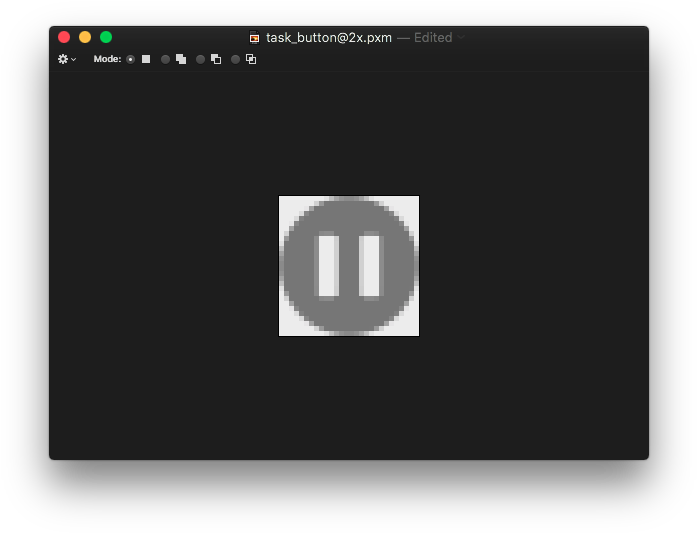
Task: Click the right pause bar in image
Action: tap(369, 266)
